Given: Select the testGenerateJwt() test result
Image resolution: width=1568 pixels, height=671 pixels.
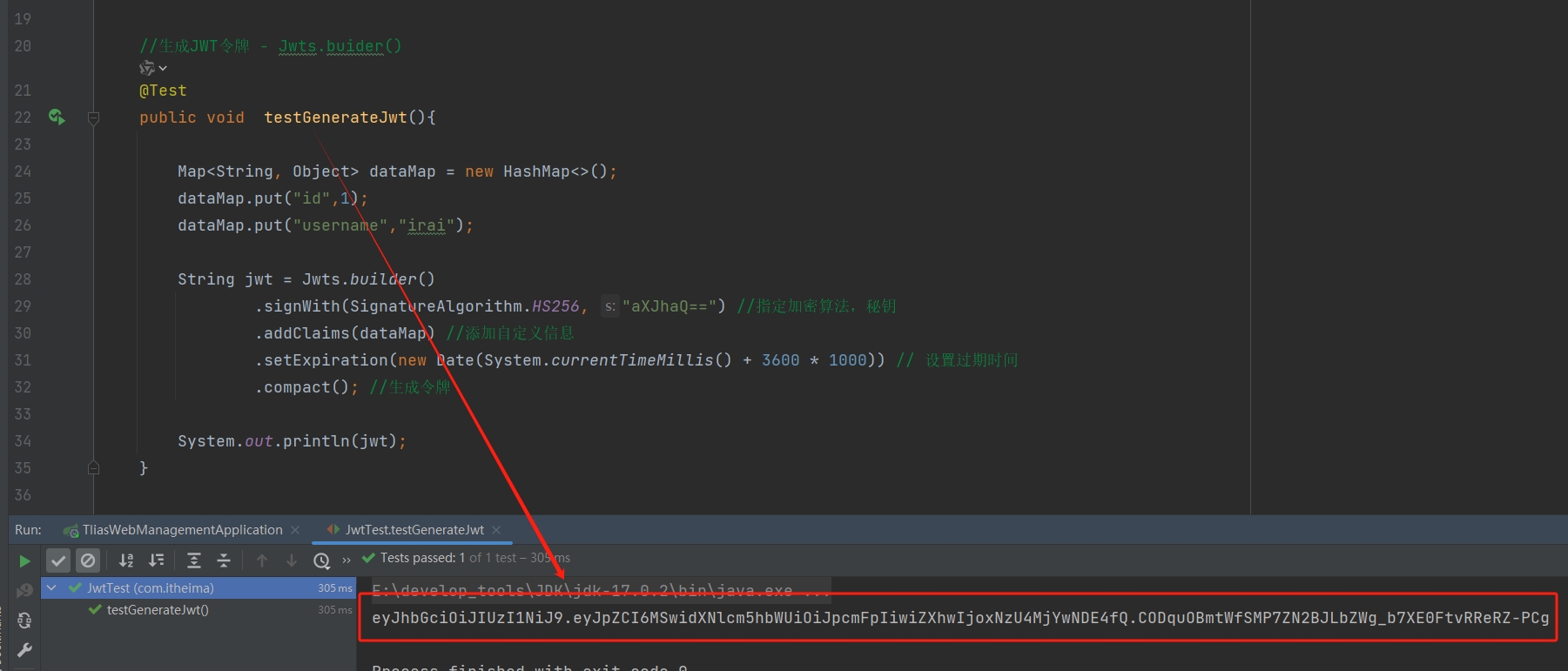Looking at the screenshot, I should pos(157,610).
